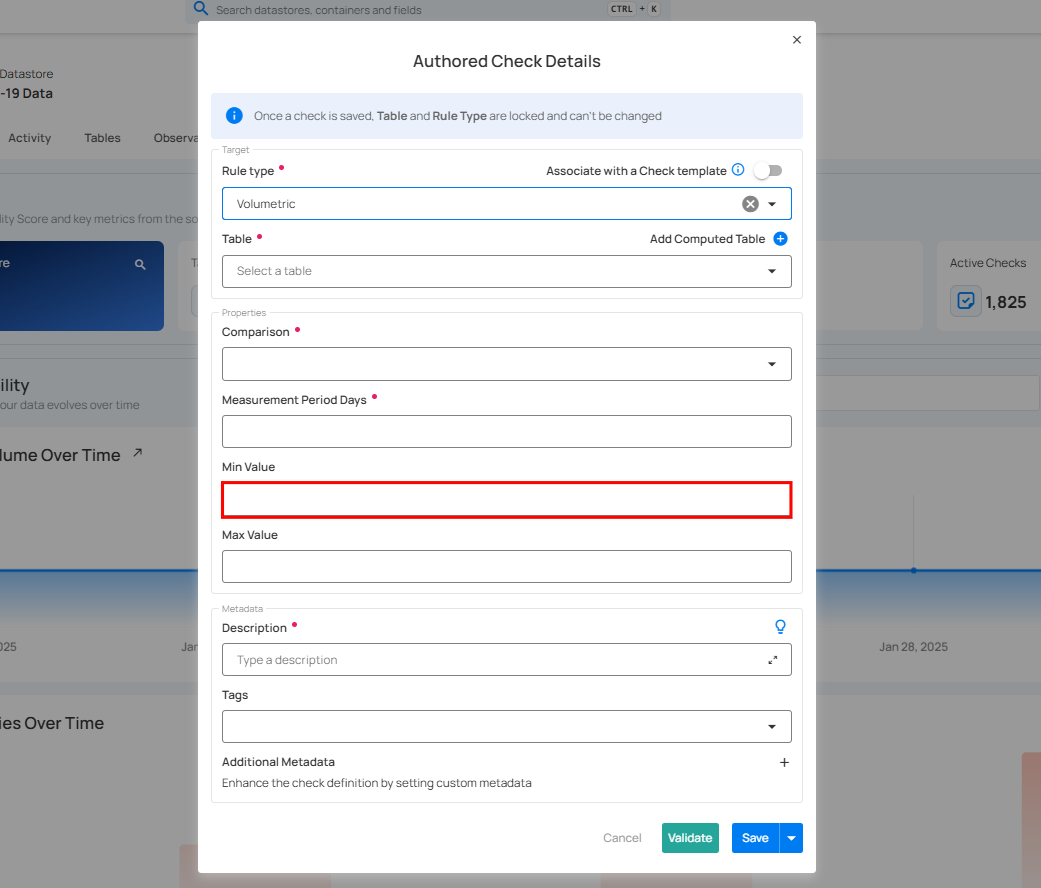Click the description suggestion lightbulb icon
Image resolution: width=1041 pixels, height=888 pixels.
pyautogui.click(x=781, y=627)
